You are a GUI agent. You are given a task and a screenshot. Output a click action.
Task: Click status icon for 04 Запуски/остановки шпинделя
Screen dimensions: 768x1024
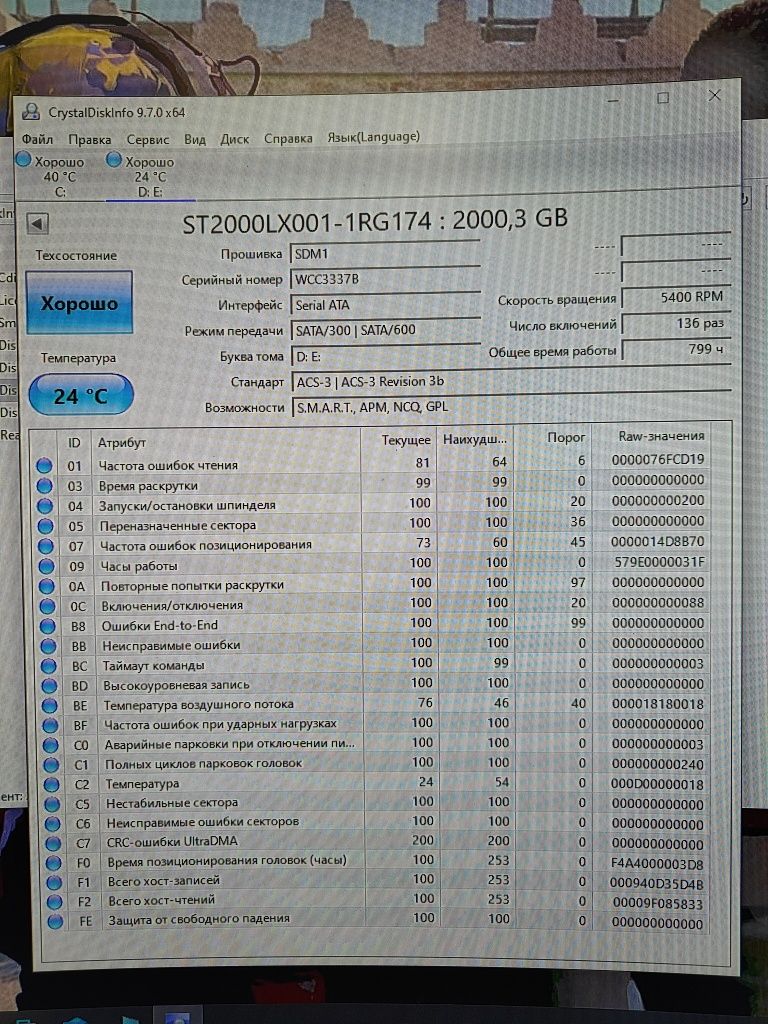(45, 506)
